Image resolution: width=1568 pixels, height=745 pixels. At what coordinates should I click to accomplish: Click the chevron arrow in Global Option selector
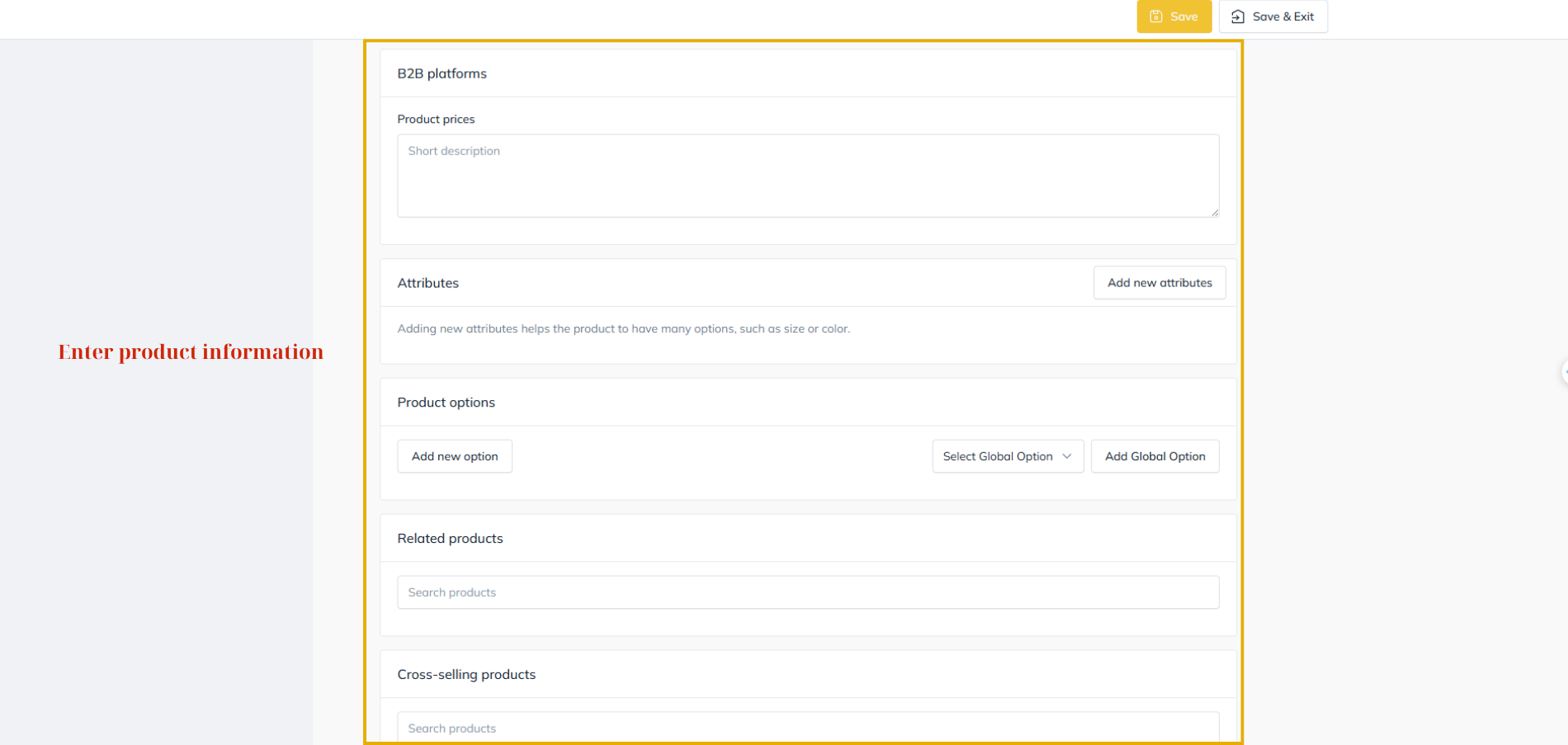coord(1067,456)
